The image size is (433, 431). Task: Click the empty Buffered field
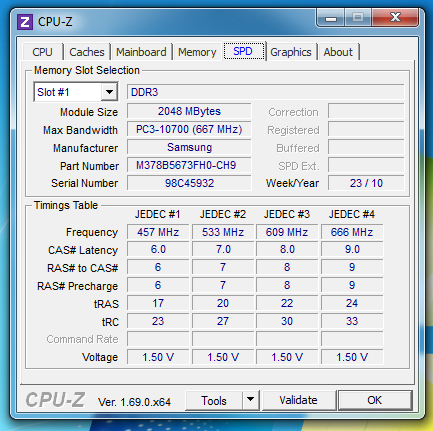click(x=366, y=147)
